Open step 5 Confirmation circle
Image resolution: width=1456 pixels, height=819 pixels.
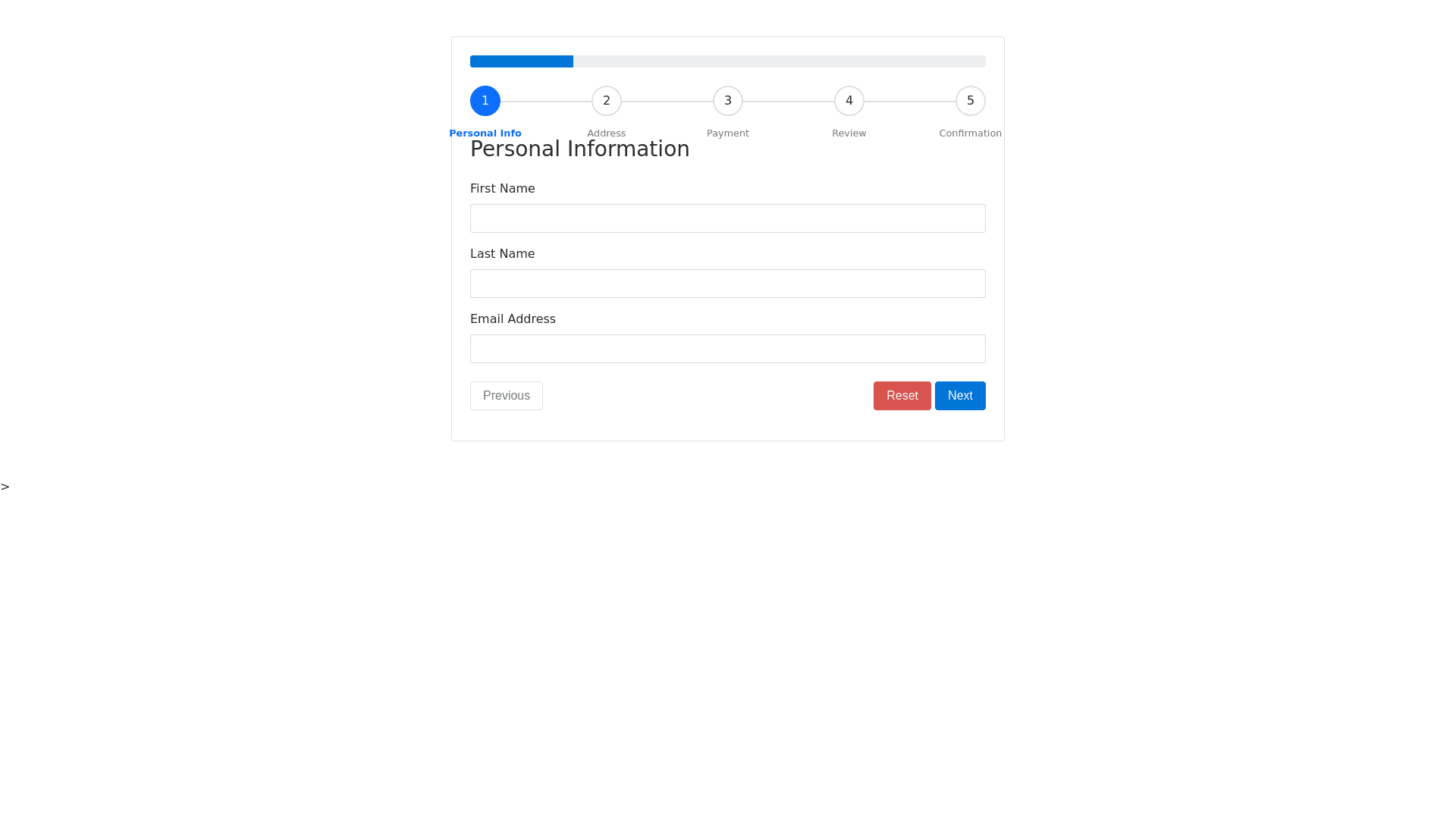(x=971, y=101)
